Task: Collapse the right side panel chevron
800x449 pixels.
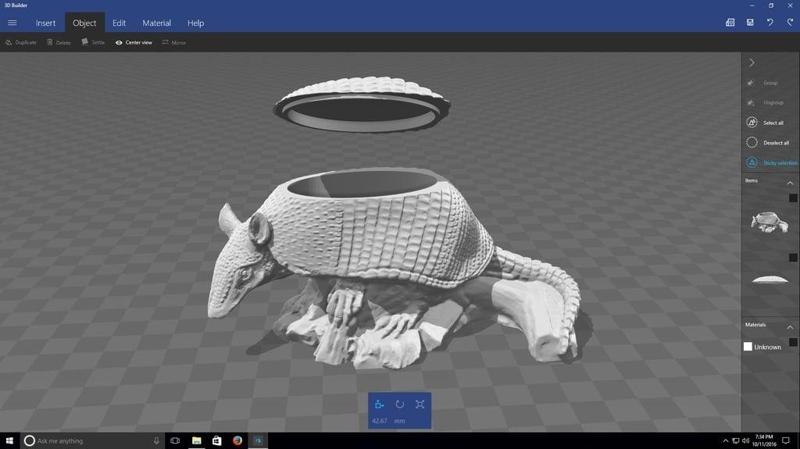Action: click(x=752, y=63)
